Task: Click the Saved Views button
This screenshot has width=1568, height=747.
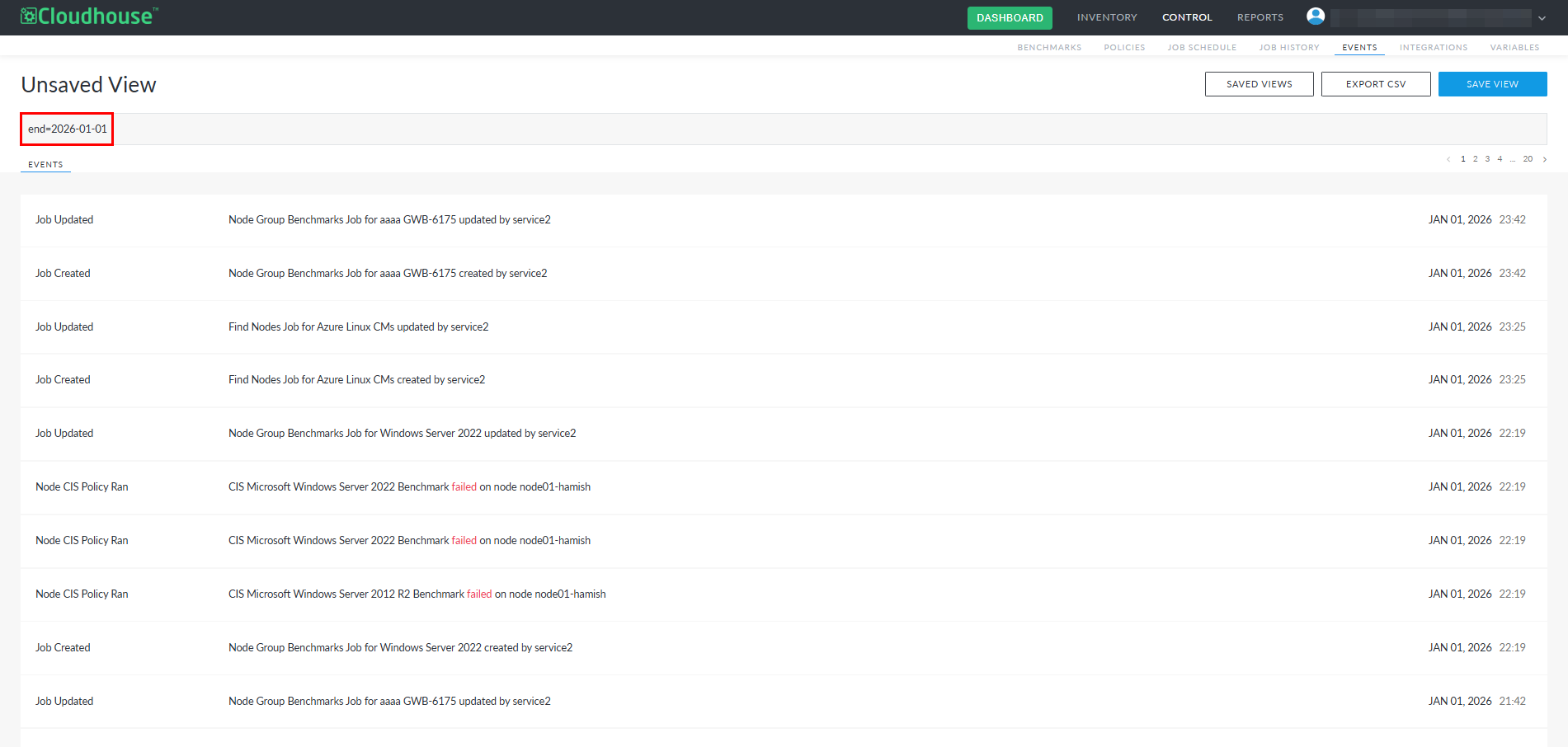Action: coord(1259,84)
